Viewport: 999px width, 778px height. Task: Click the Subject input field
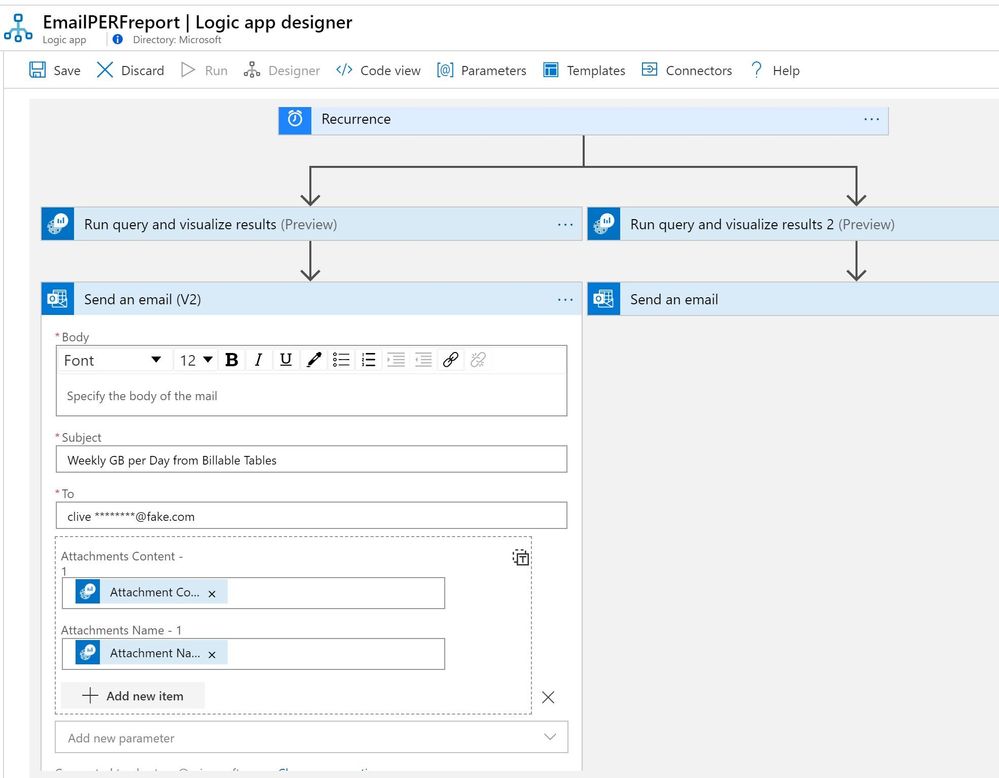(x=311, y=460)
